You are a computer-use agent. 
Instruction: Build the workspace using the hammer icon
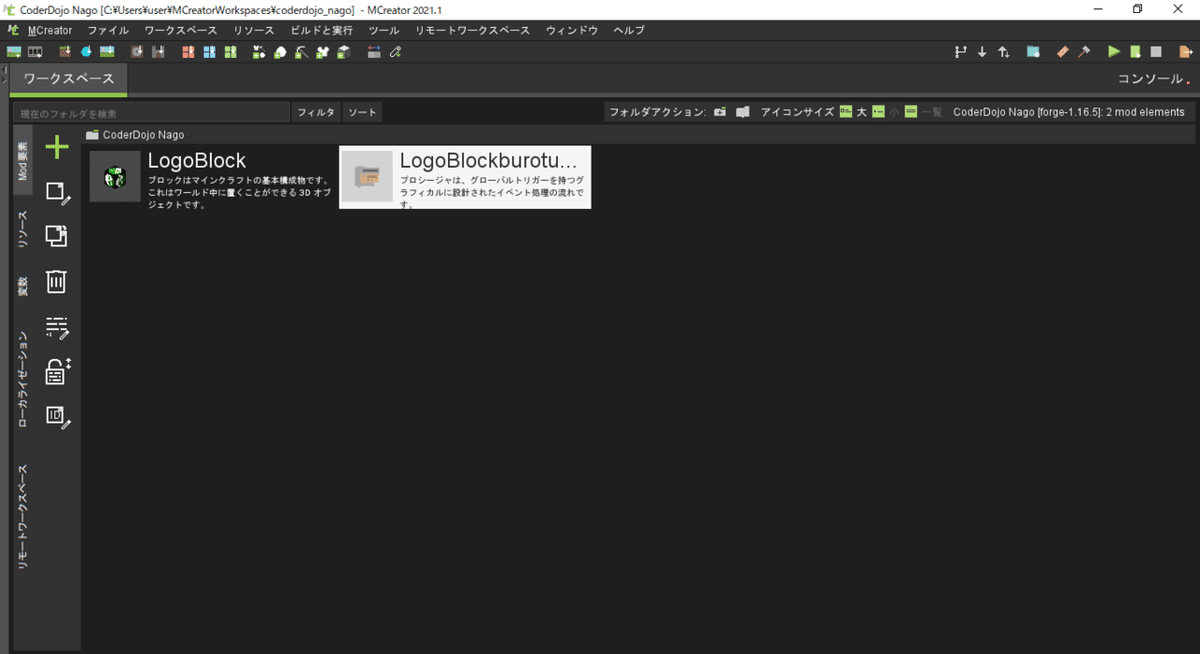click(1083, 51)
